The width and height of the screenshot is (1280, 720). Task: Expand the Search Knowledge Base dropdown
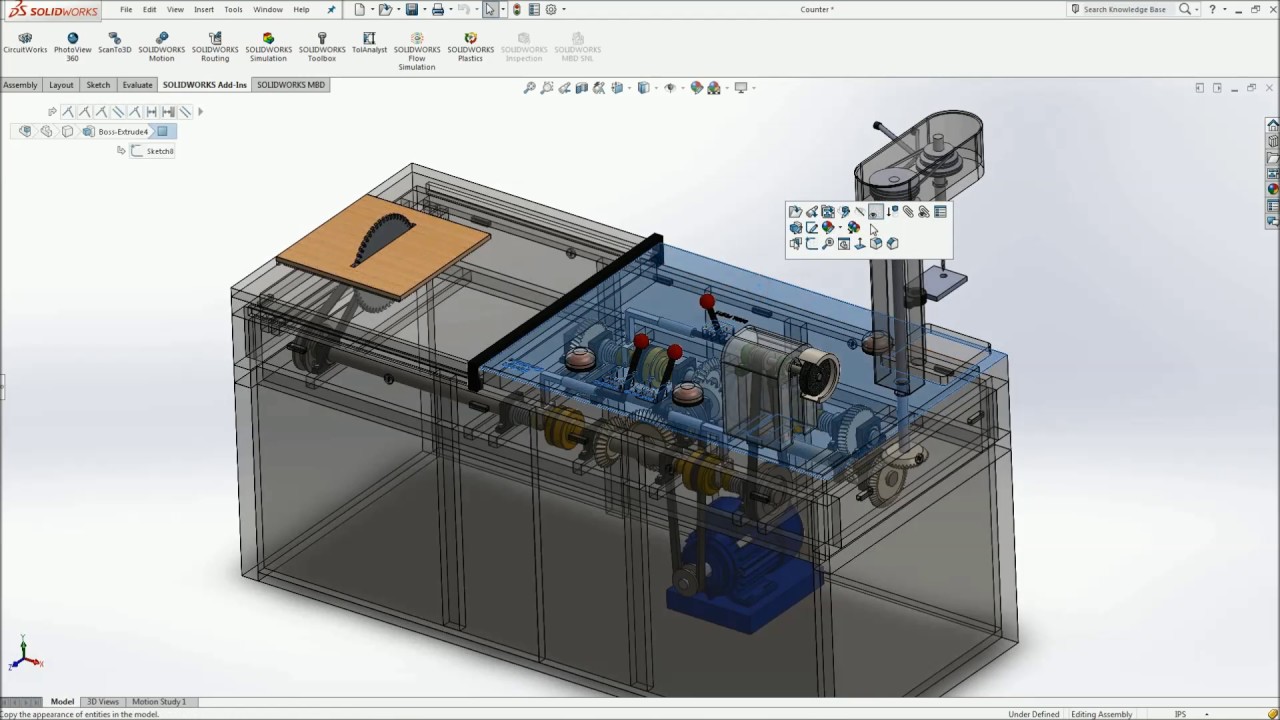pyautogui.click(x=1197, y=10)
